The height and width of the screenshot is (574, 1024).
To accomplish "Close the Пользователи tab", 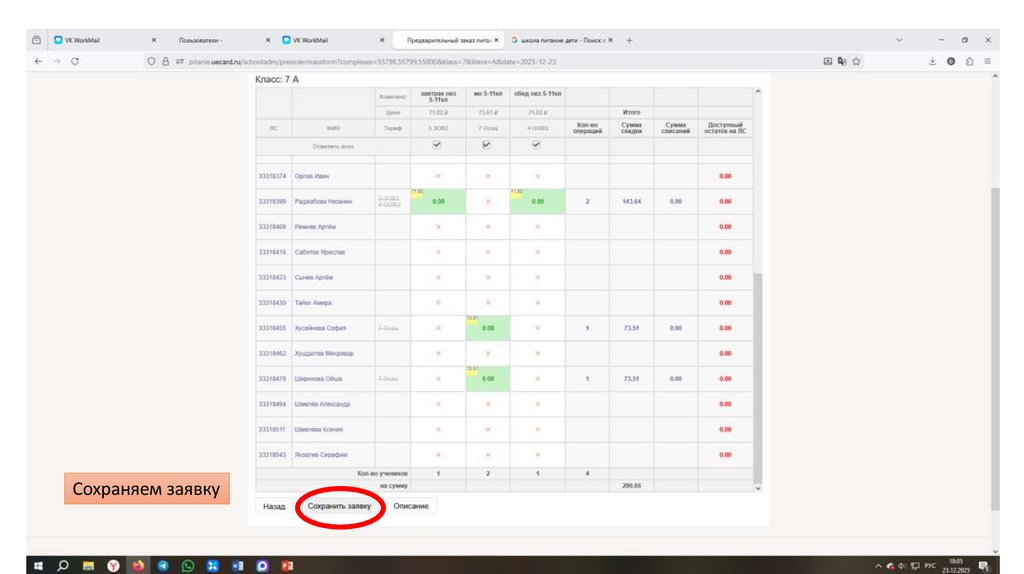I will [x=268, y=40].
